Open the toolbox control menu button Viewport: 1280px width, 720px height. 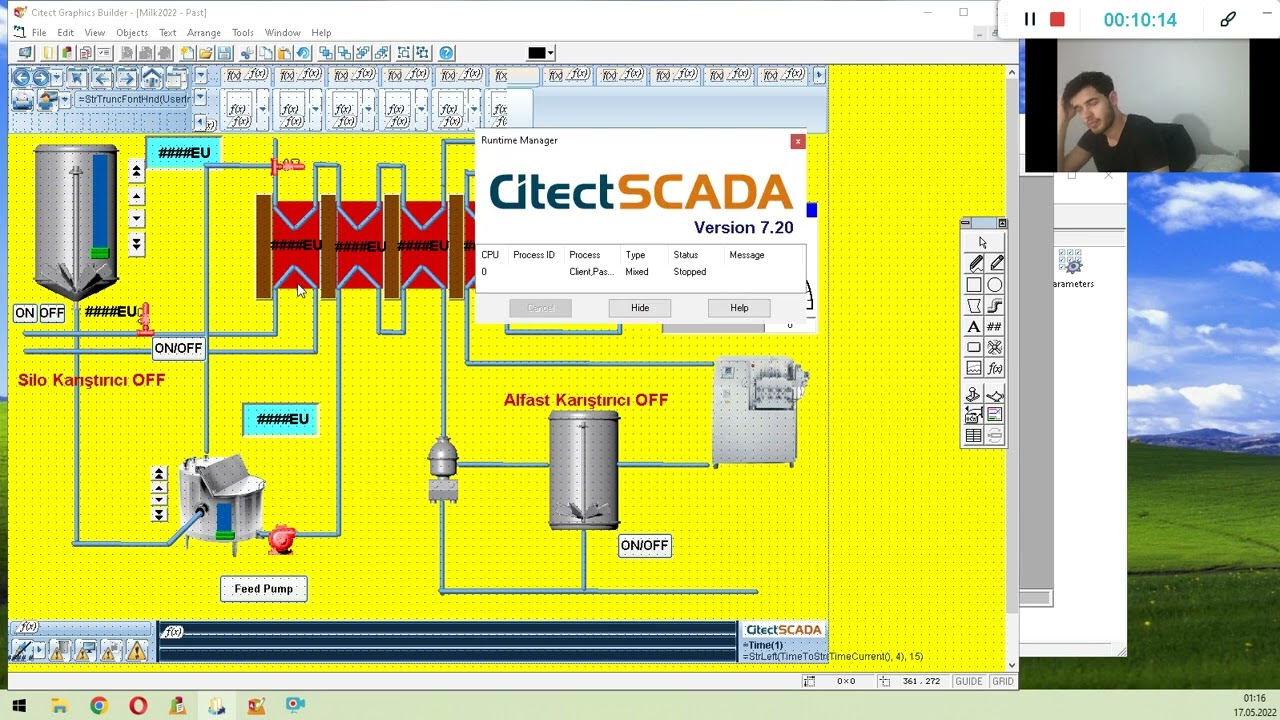point(965,223)
